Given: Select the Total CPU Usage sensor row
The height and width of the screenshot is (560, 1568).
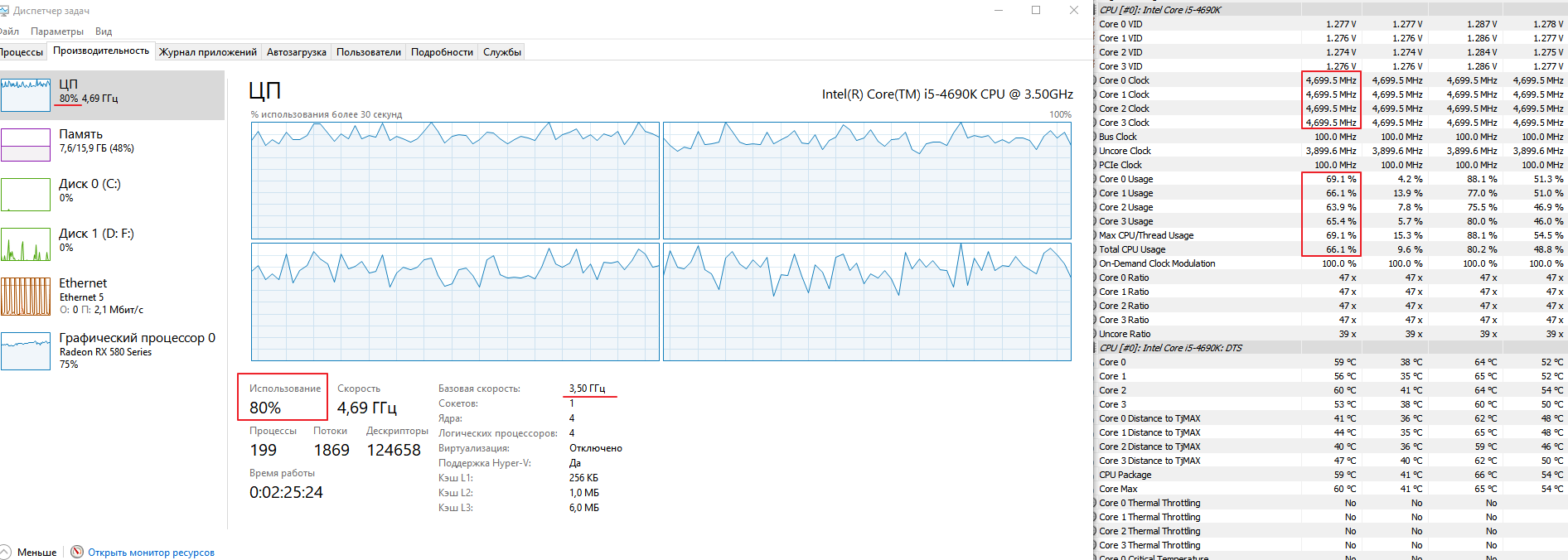Looking at the screenshot, I should [1132, 249].
